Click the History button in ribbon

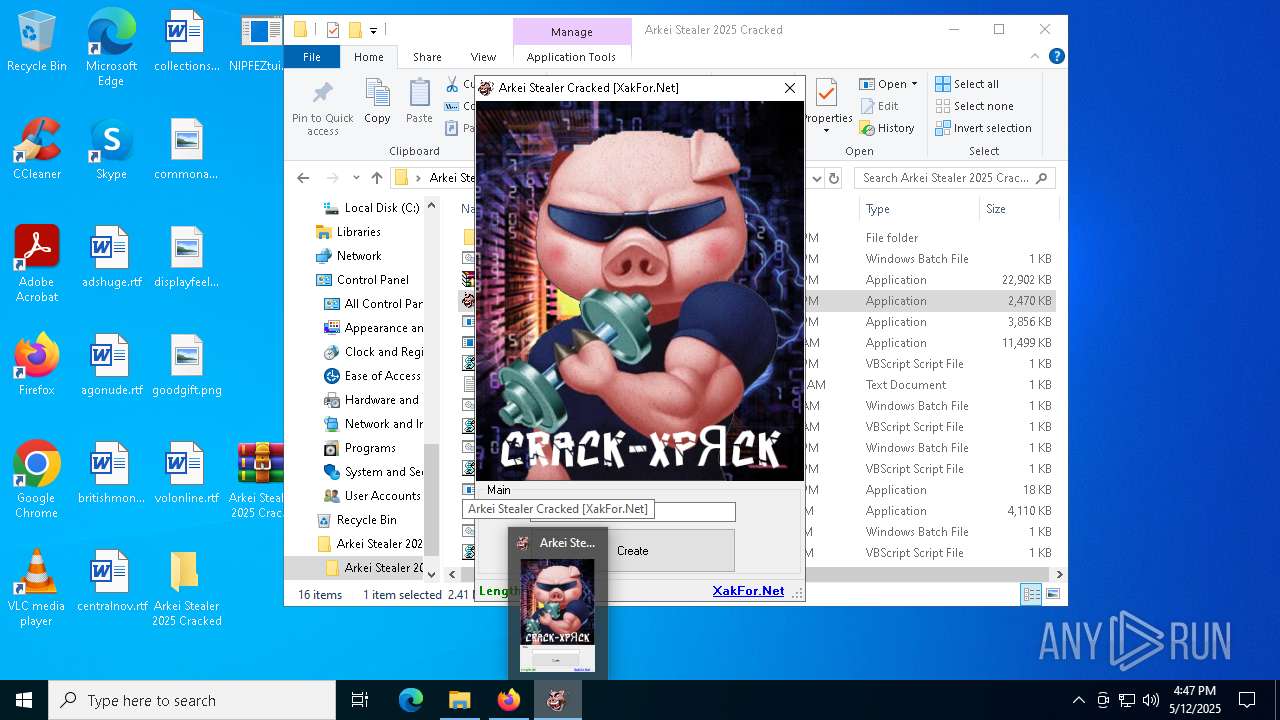pyautogui.click(x=887, y=128)
